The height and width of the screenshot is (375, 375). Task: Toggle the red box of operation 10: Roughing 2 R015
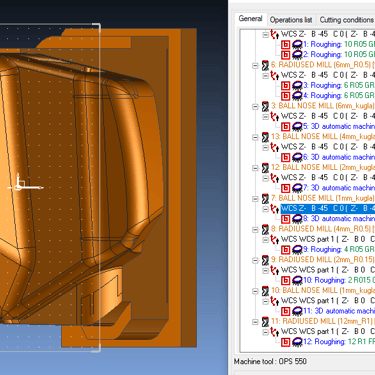click(x=285, y=281)
